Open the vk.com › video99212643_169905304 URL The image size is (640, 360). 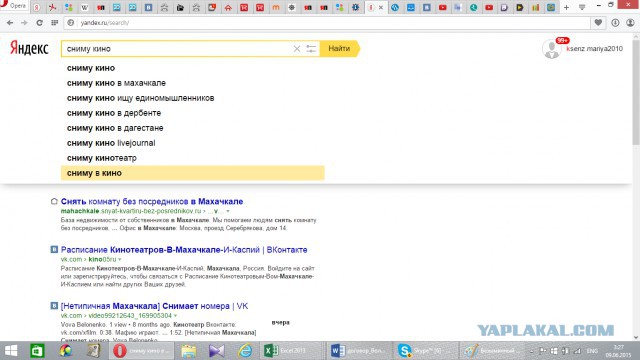point(116,316)
